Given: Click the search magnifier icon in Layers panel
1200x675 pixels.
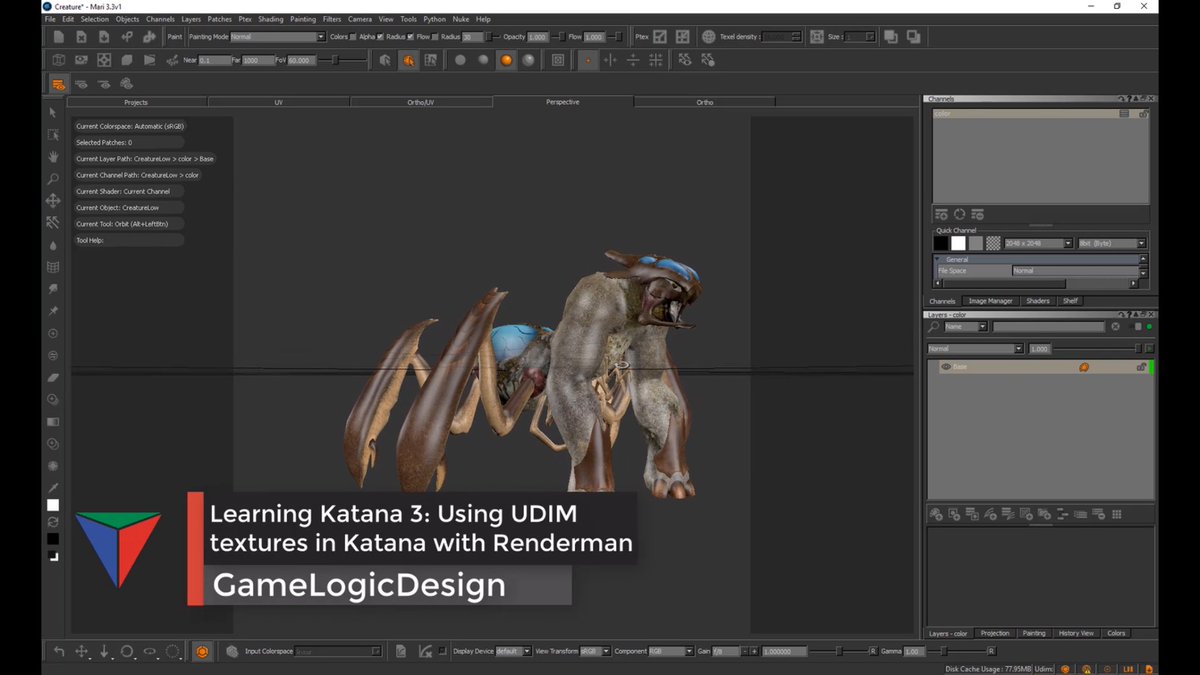Looking at the screenshot, I should [934, 326].
